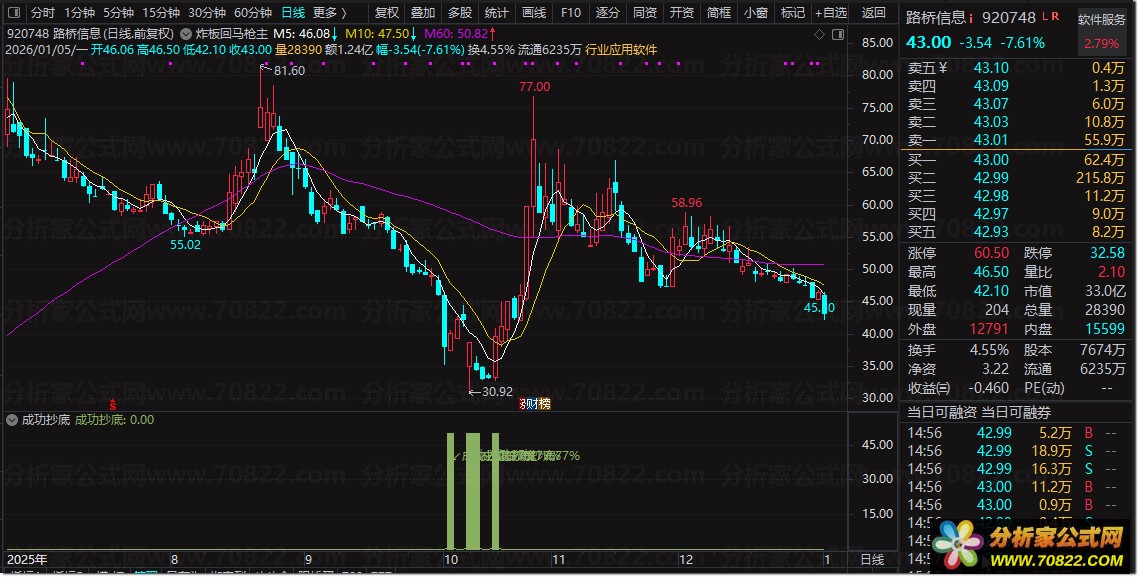Click the M5: 46.08 moving average label
Image resolution: width=1140 pixels, height=577 pixels.
click(x=301, y=34)
